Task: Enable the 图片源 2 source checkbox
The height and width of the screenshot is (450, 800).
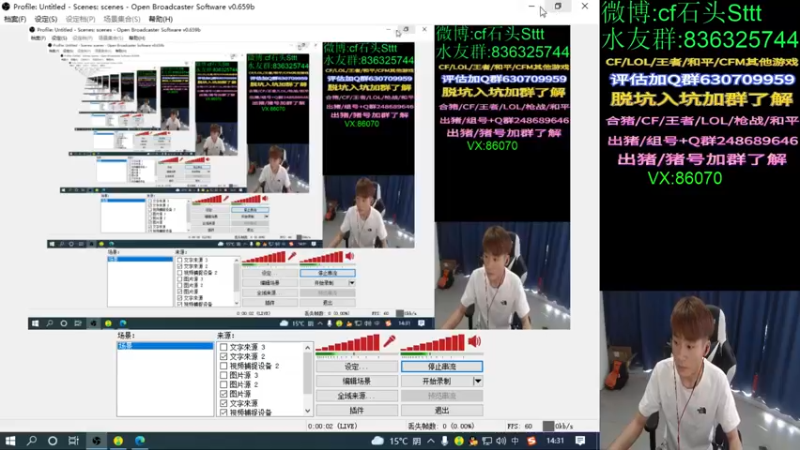Action: (223, 384)
